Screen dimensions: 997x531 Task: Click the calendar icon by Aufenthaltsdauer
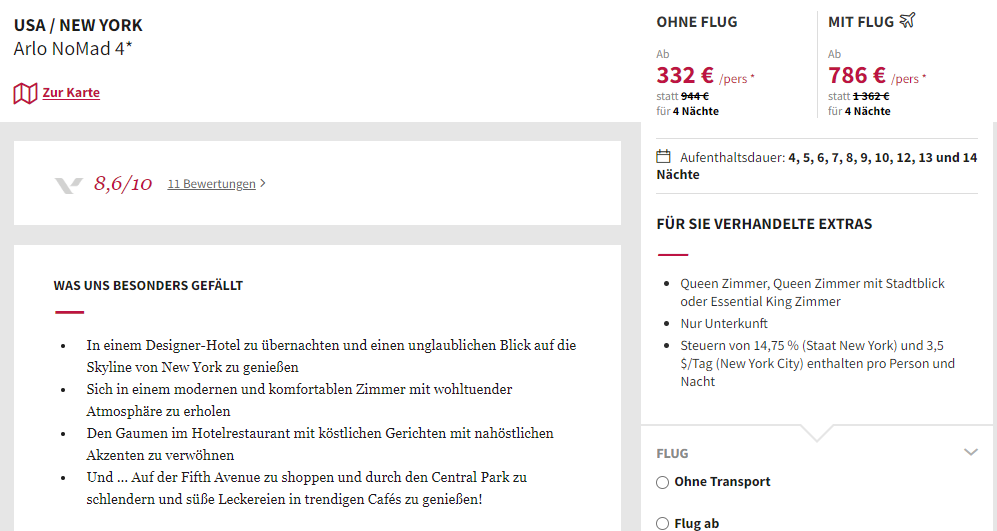click(663, 156)
